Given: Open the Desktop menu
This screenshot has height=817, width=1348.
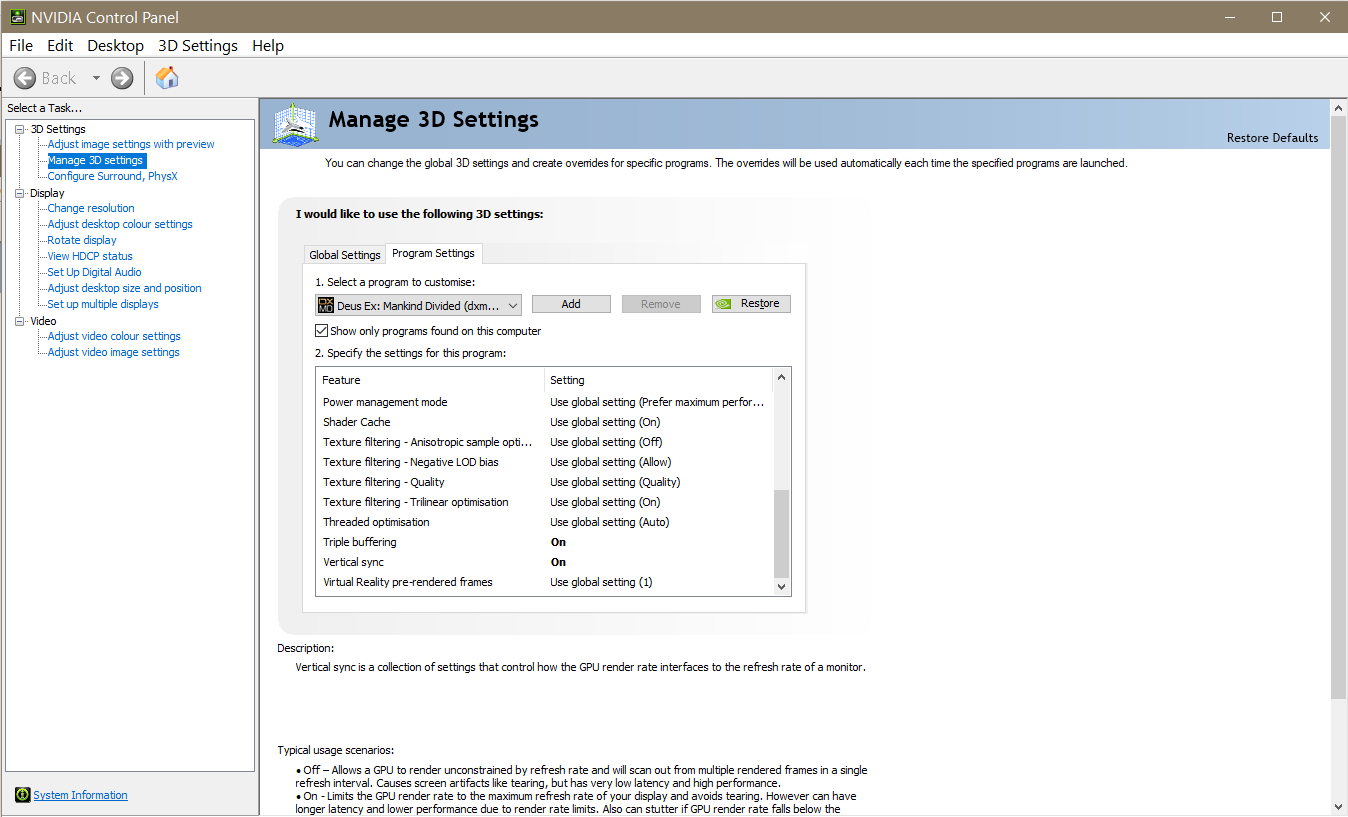Looking at the screenshot, I should pyautogui.click(x=115, y=46).
